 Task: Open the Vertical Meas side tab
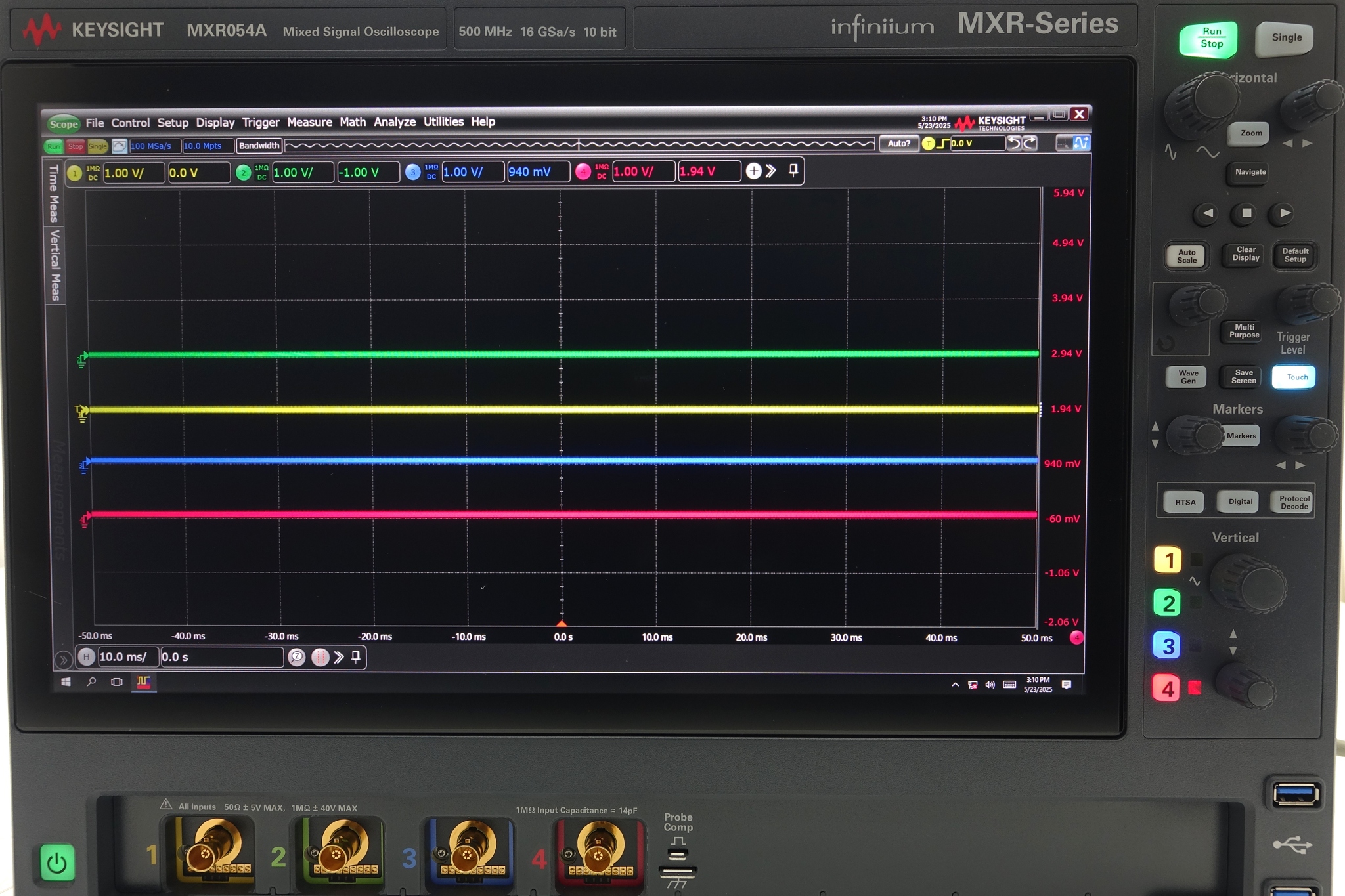tap(55, 265)
